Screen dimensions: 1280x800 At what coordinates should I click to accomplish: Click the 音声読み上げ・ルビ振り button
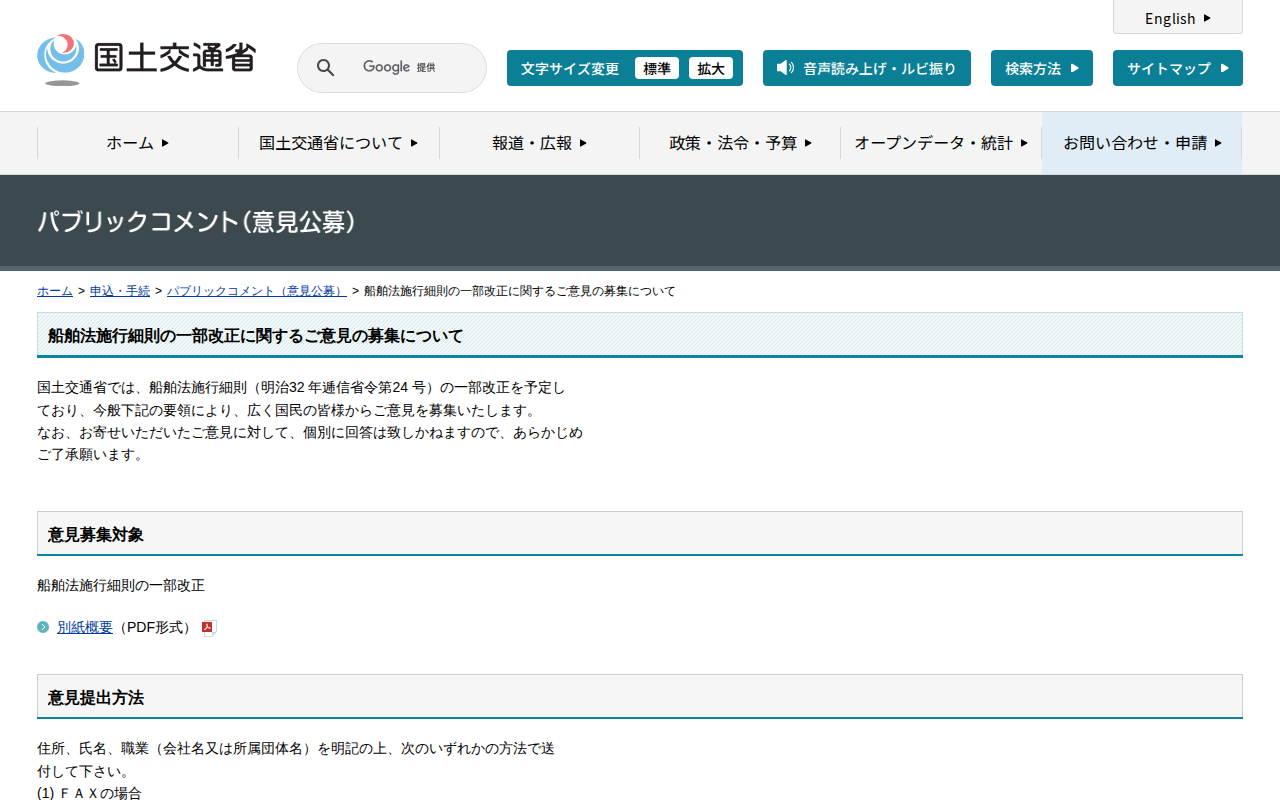867,68
